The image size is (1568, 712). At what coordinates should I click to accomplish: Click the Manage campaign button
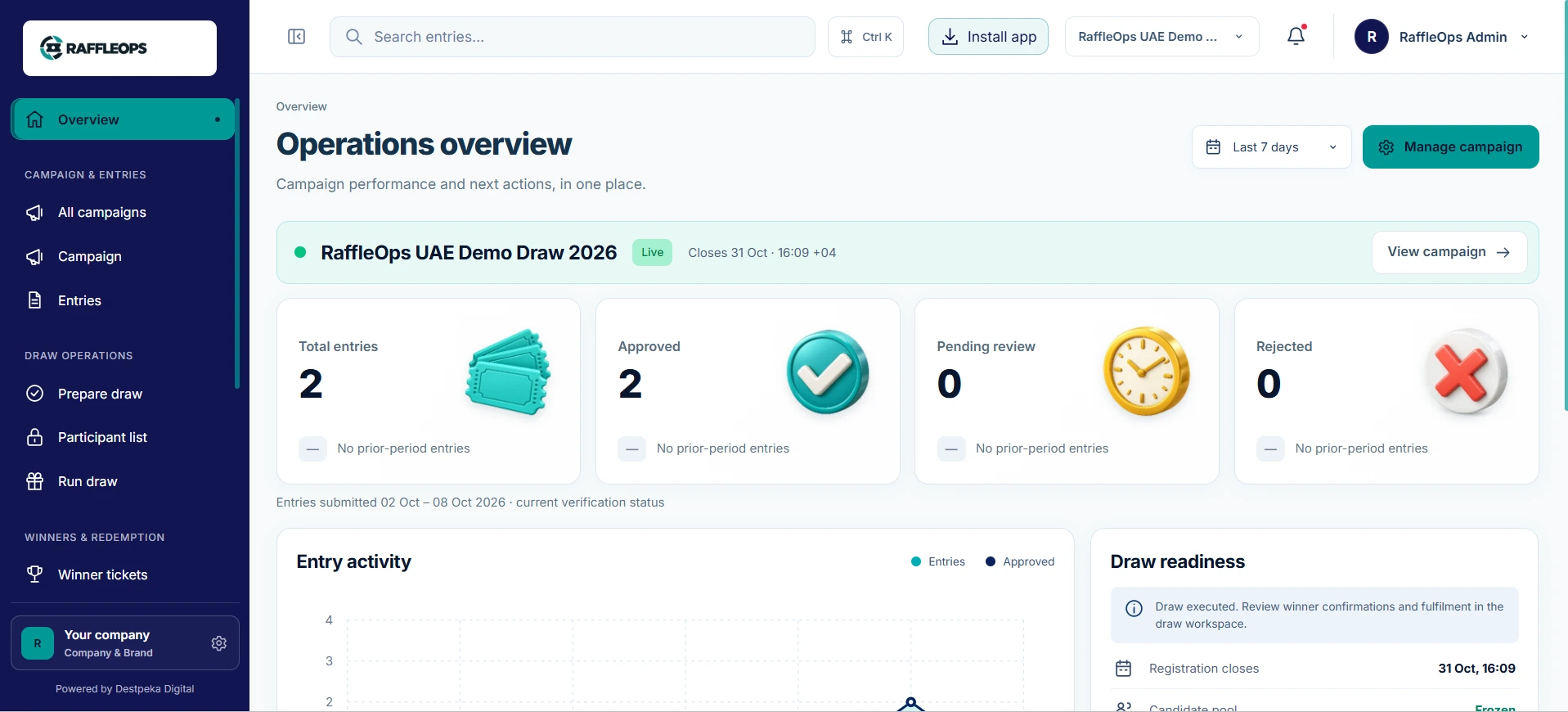click(x=1450, y=147)
